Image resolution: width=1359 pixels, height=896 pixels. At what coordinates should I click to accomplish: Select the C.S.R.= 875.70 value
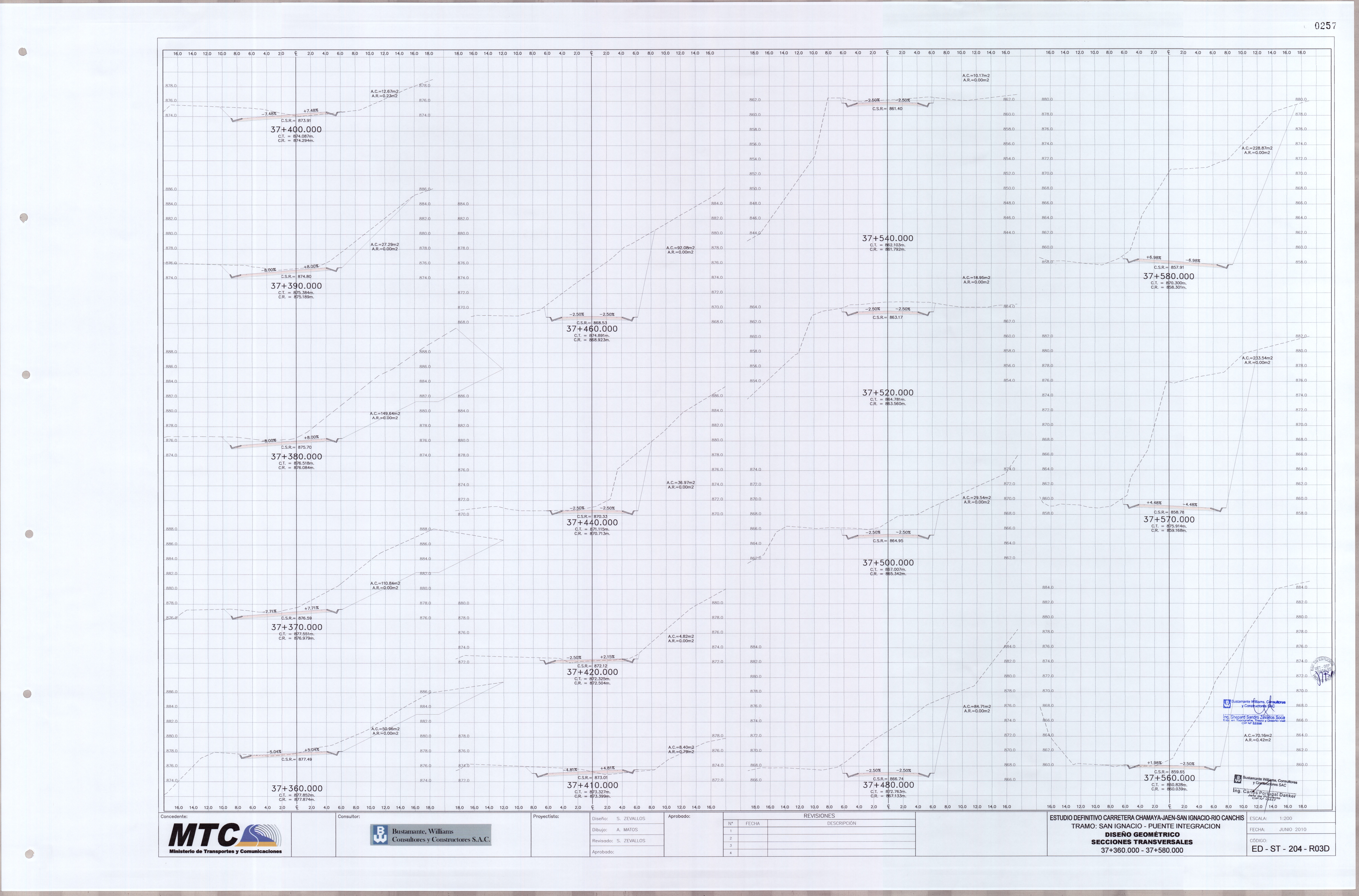click(297, 447)
